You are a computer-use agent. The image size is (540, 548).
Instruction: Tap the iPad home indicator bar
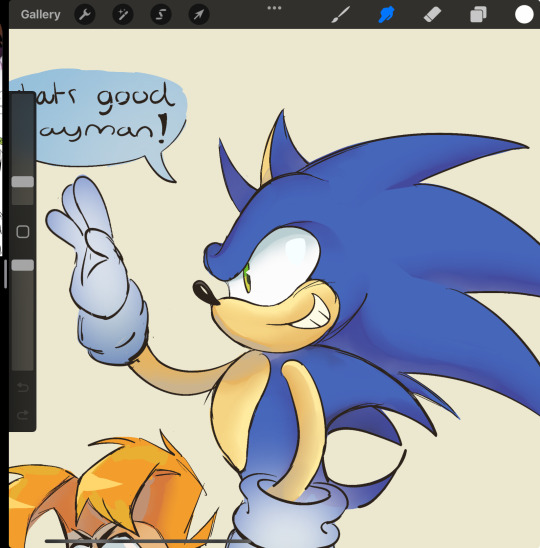point(149,541)
